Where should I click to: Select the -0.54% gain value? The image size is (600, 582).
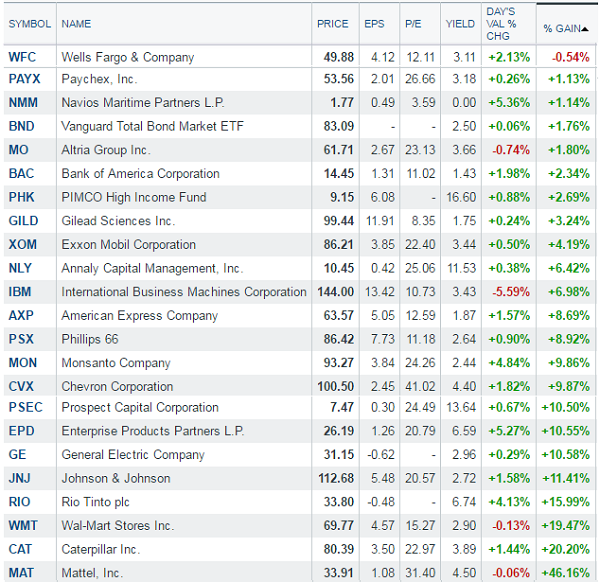pos(571,57)
